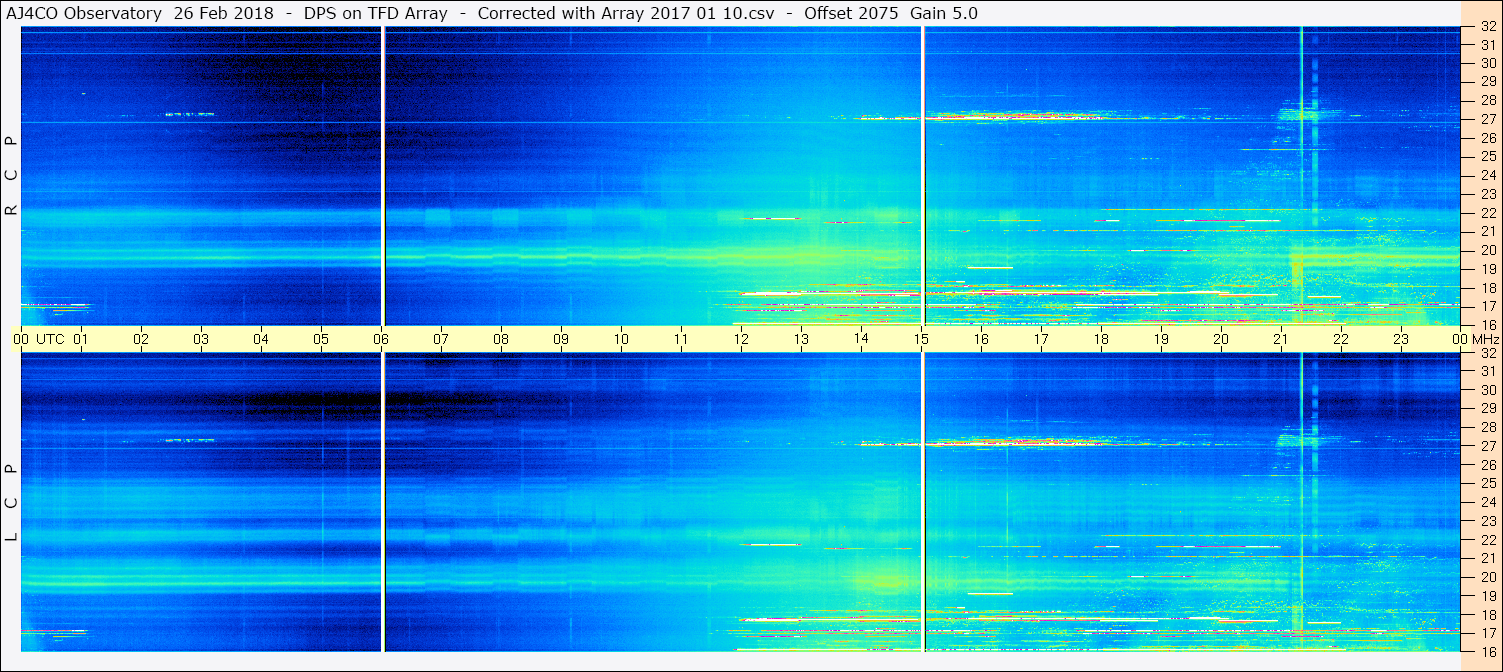Select the 16 MHz tick of LCP panel
The width and height of the screenshot is (1503, 672).
(x=1487, y=651)
